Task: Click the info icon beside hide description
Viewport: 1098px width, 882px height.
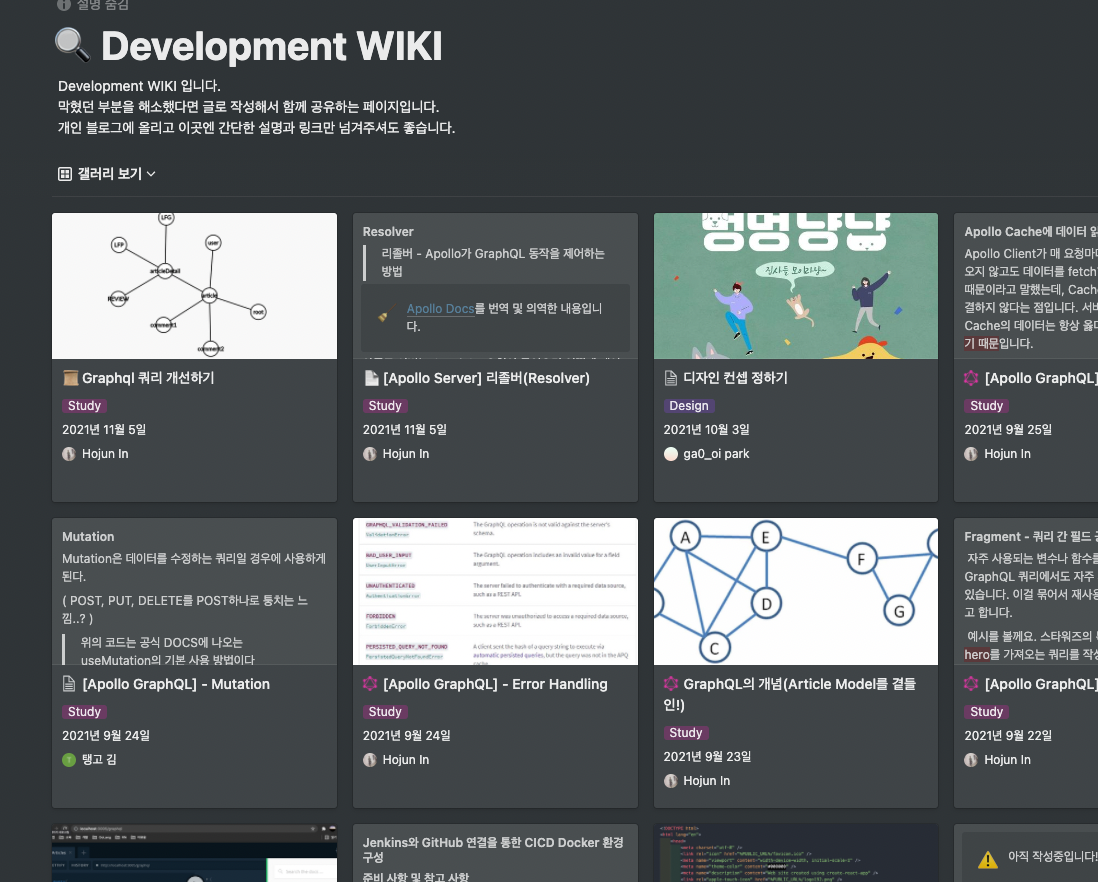Action: coord(64,5)
